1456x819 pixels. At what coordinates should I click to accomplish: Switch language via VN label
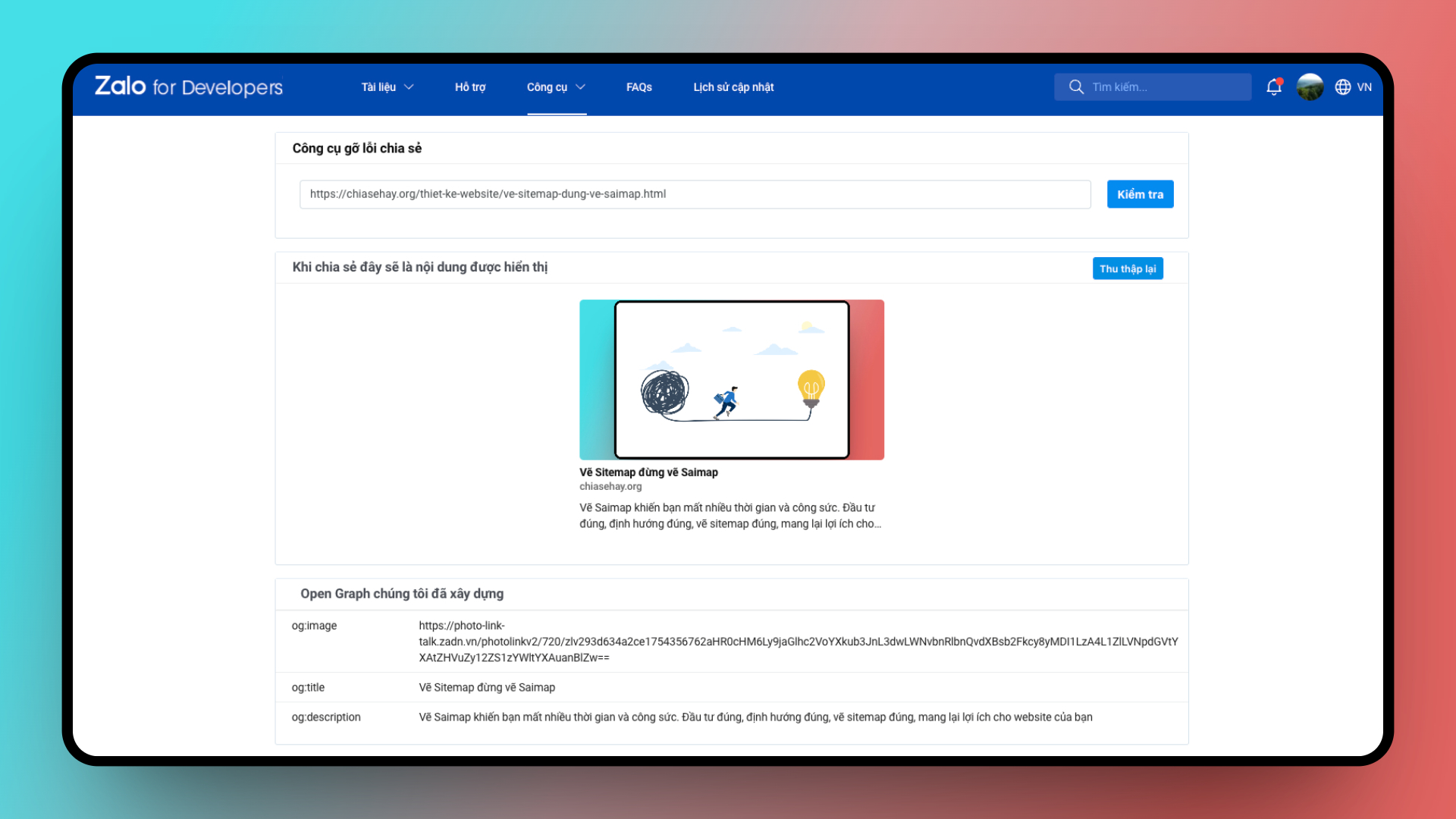[x=1364, y=87]
